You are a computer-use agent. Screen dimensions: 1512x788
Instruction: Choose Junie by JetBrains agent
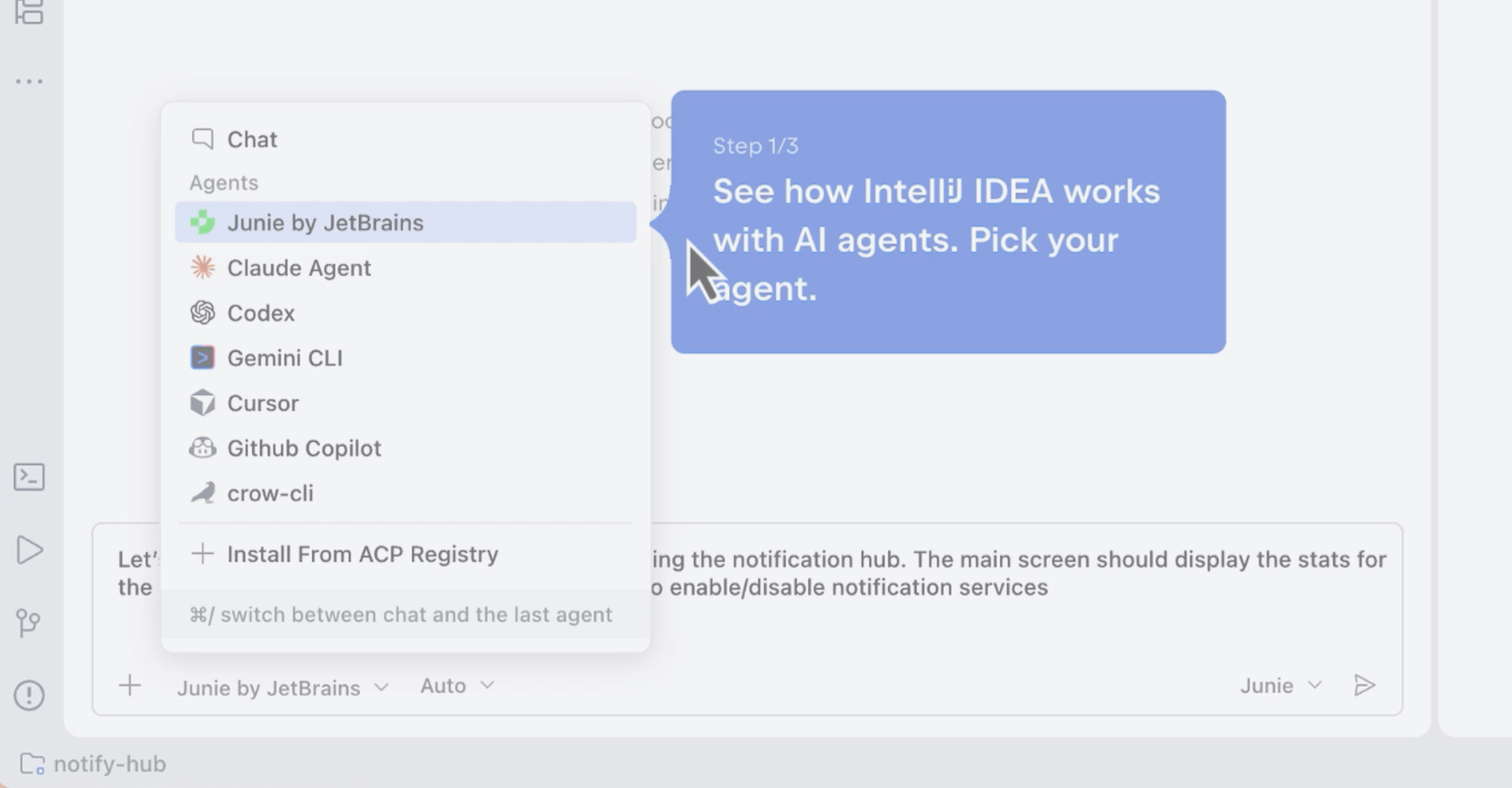point(406,222)
